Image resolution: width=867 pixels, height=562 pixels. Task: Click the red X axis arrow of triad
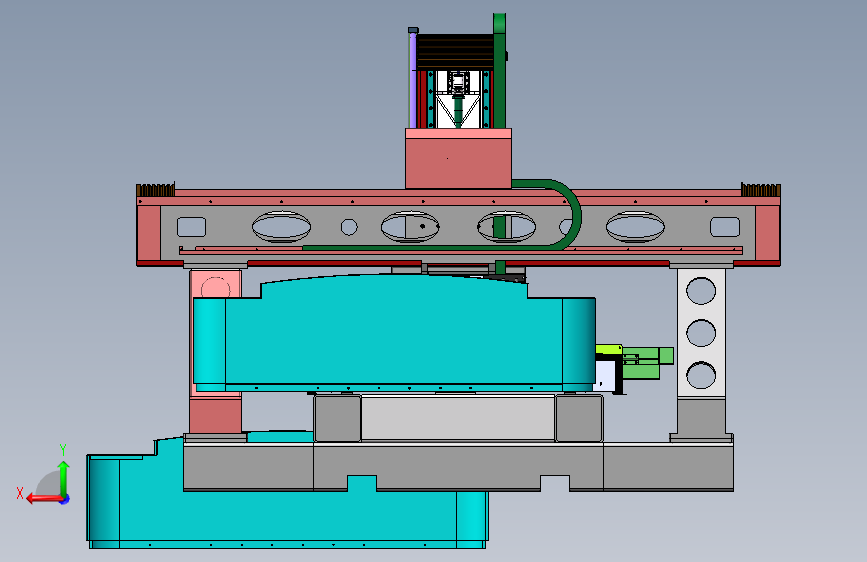tap(43, 498)
